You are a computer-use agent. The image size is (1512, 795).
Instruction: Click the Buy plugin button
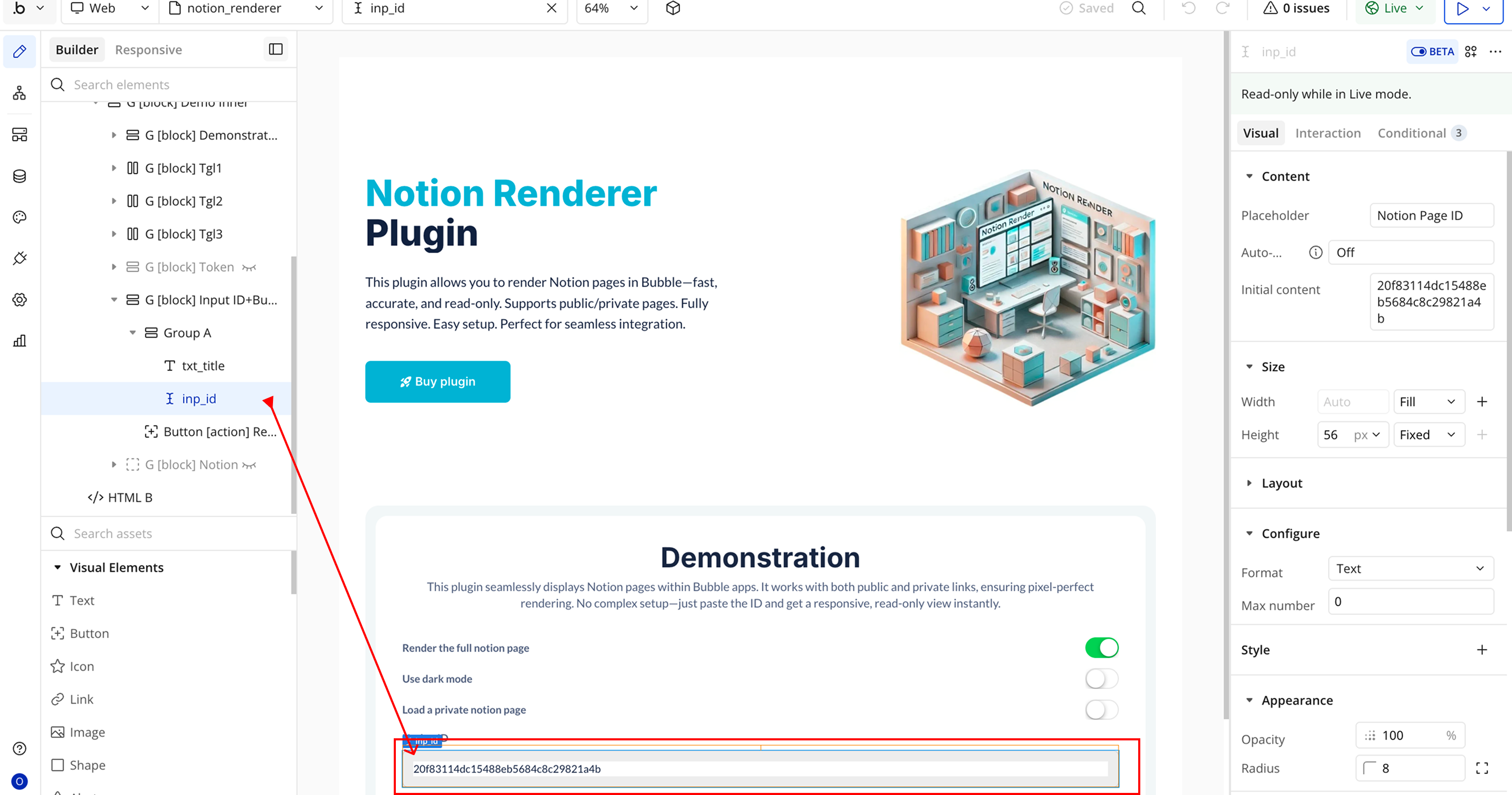point(437,381)
